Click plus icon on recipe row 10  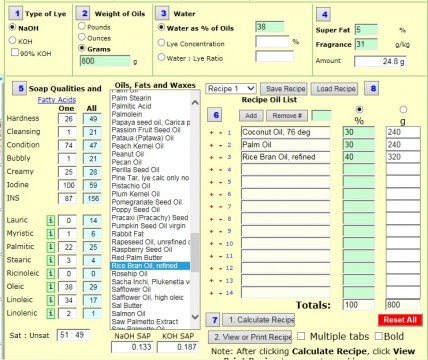(x=211, y=244)
